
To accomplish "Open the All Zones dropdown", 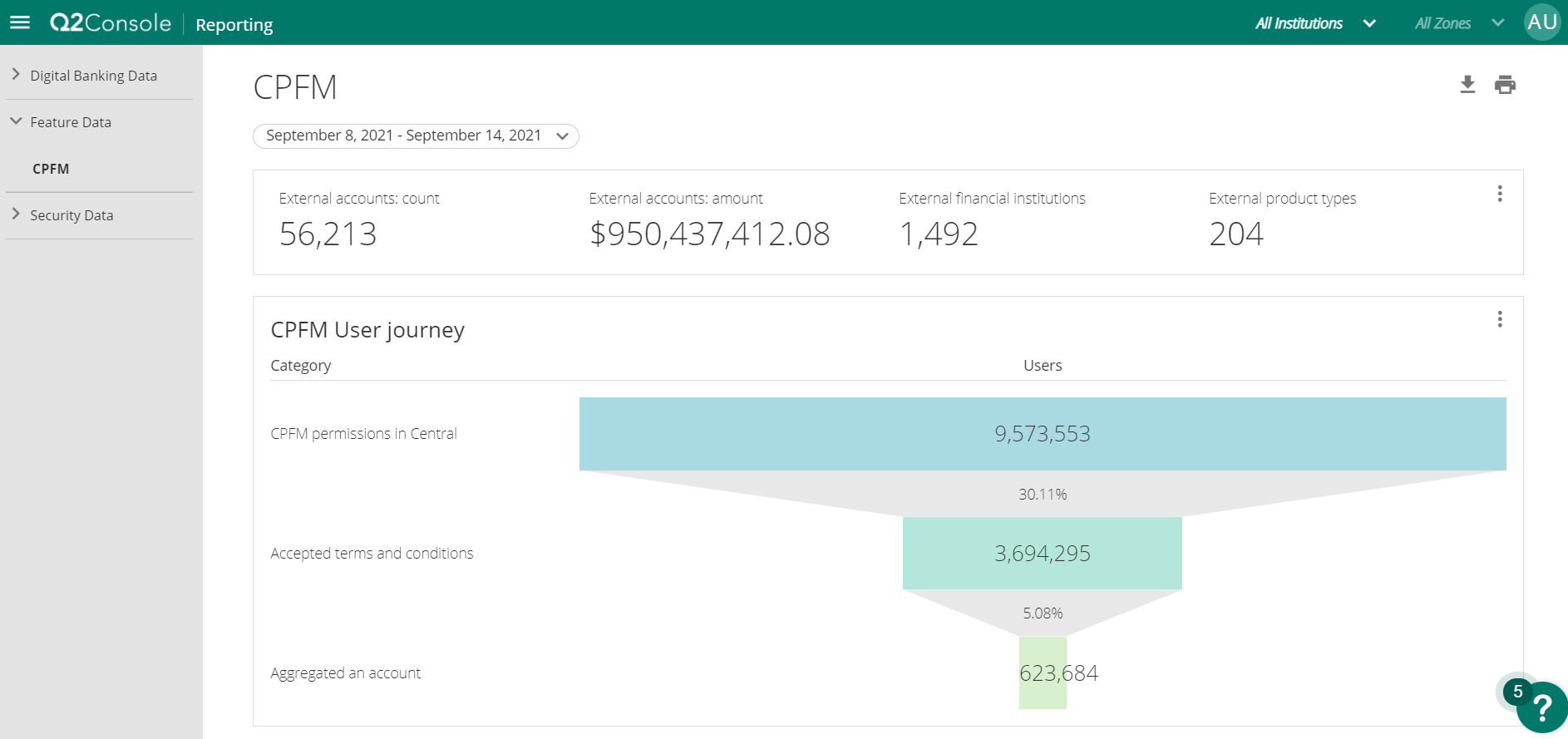I will click(x=1459, y=23).
